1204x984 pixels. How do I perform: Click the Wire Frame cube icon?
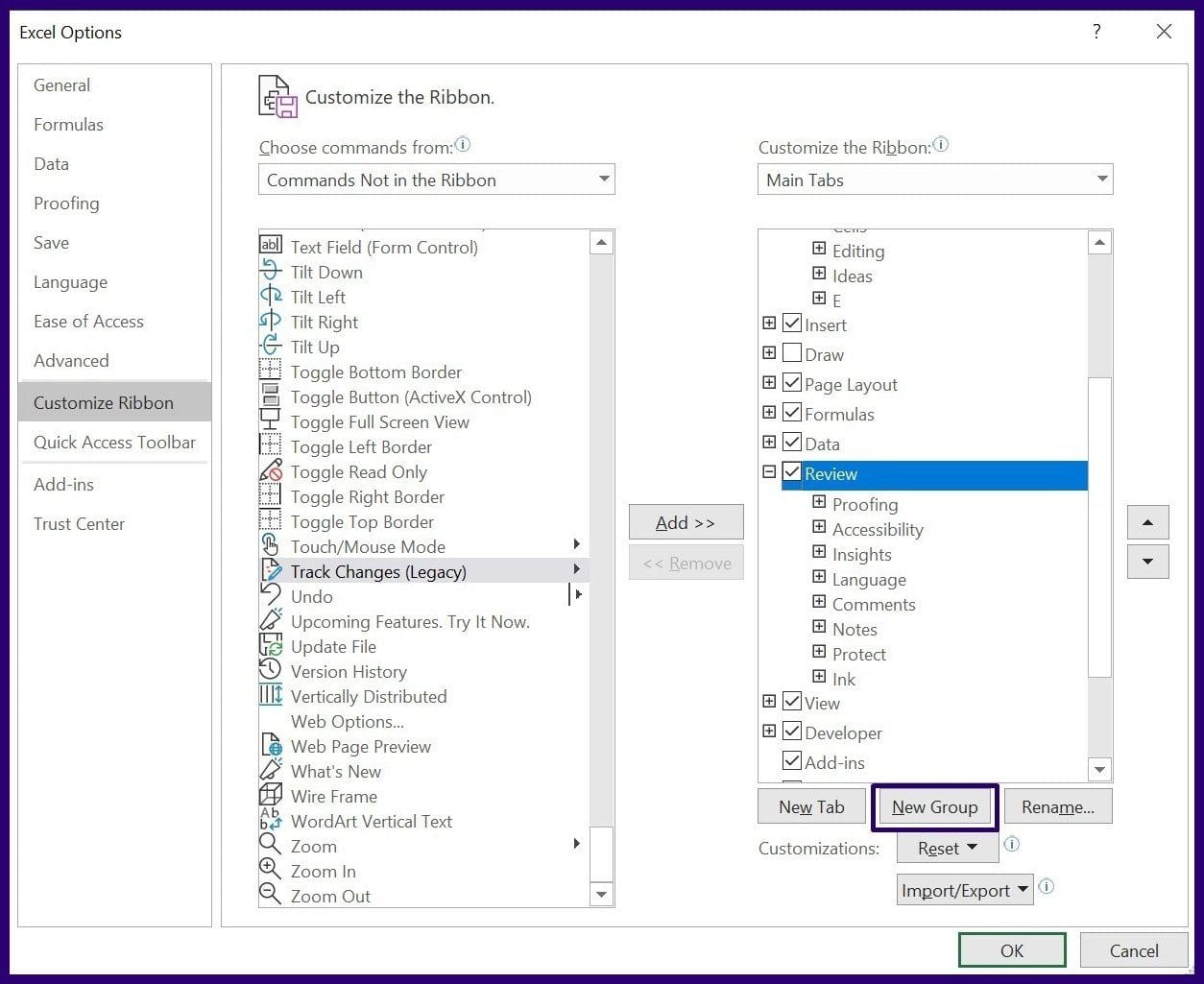(x=271, y=796)
